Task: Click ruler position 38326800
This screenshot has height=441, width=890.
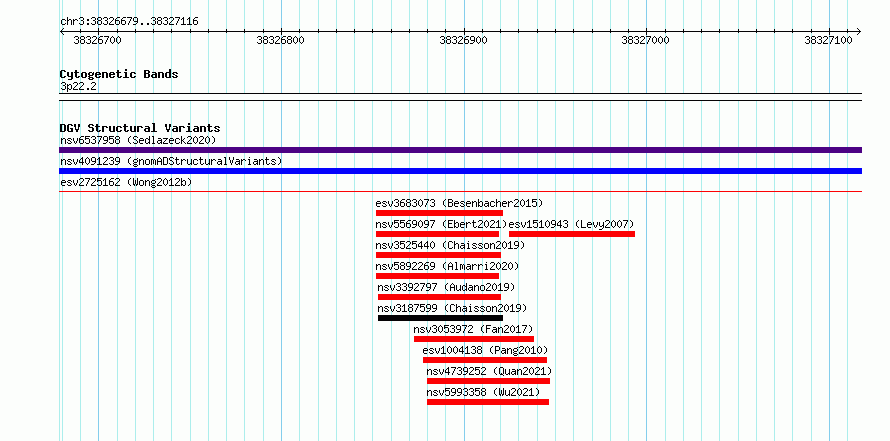Action: 280,40
